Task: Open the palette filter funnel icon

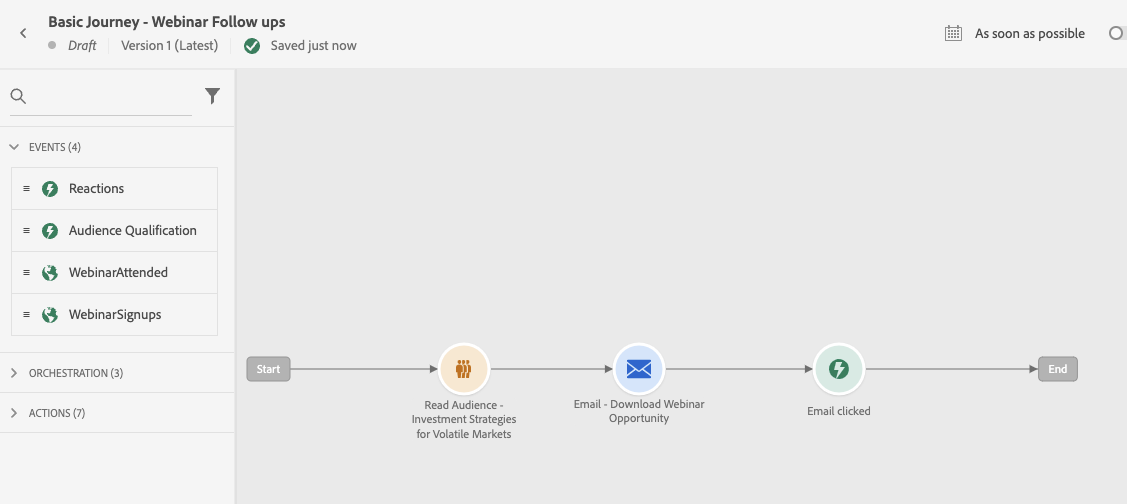Action: pyautogui.click(x=212, y=96)
